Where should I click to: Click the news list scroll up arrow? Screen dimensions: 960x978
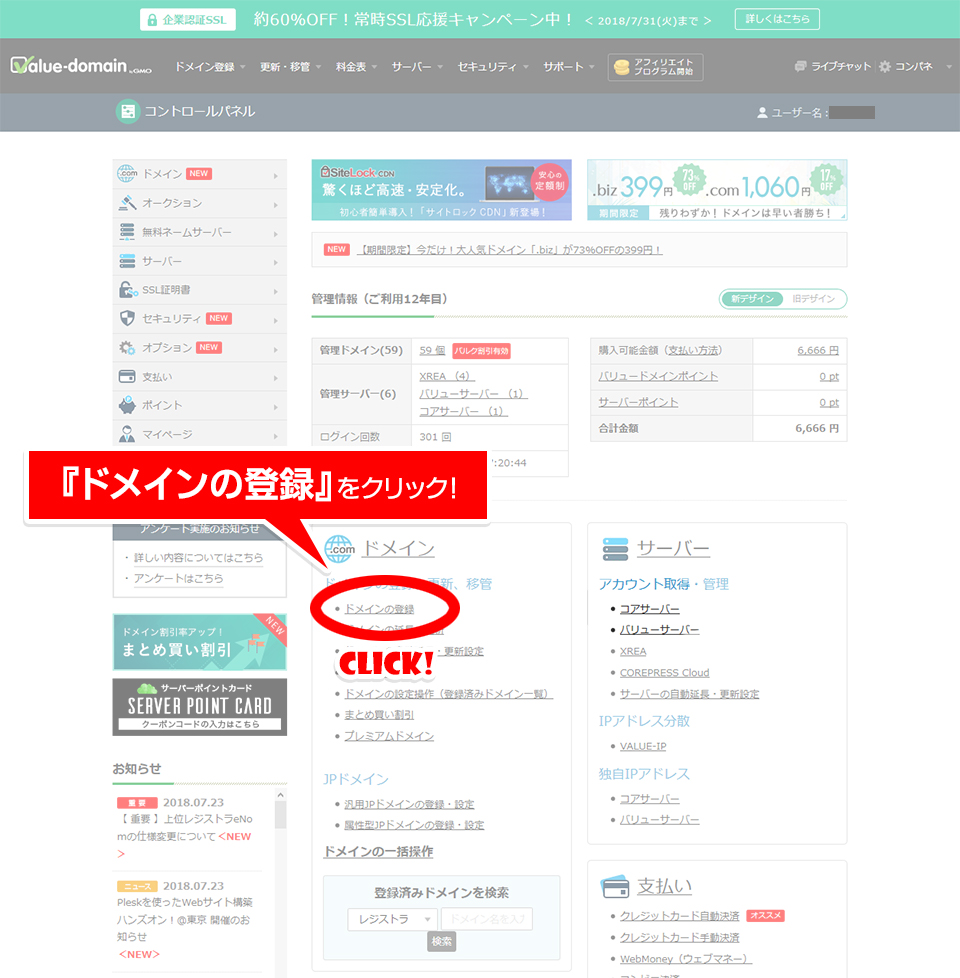[x=281, y=795]
